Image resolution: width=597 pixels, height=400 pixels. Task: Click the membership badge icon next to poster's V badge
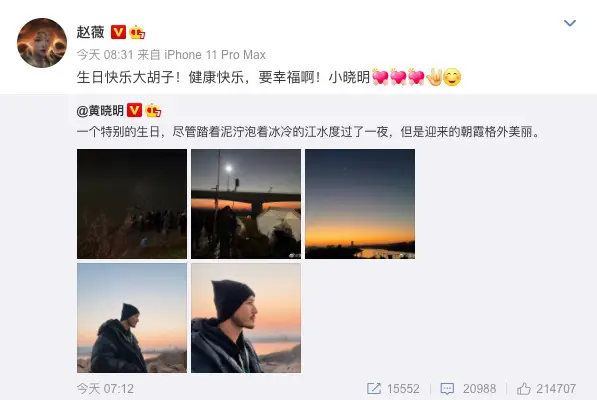click(x=137, y=32)
